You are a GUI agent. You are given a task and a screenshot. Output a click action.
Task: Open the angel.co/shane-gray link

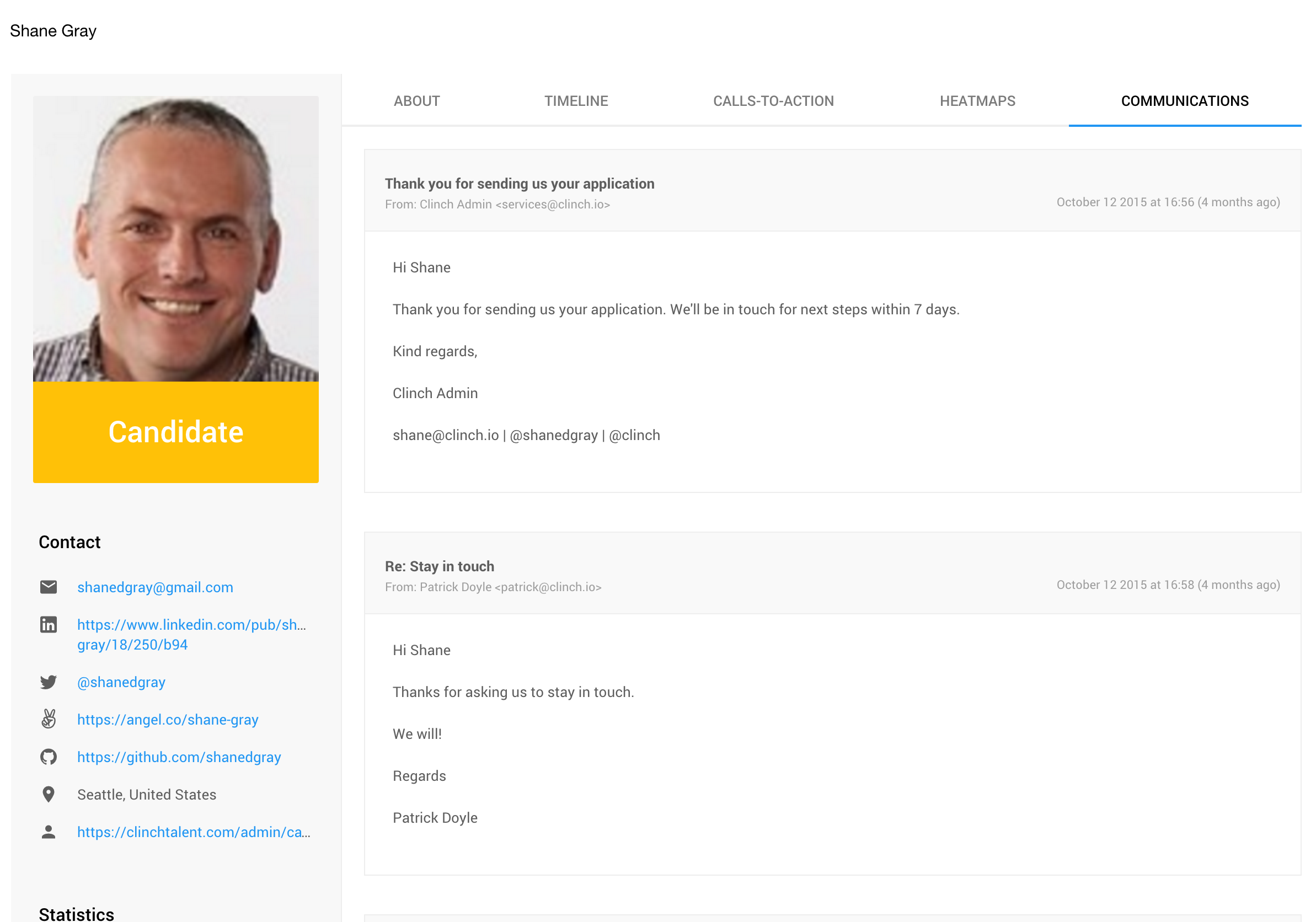tap(168, 720)
